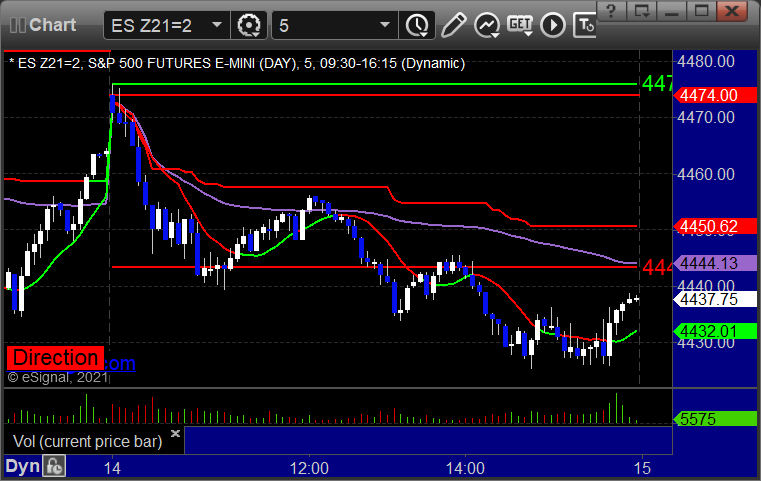Click the 4480.00 price axis label
Image resolution: width=761 pixels, height=481 pixels.
click(706, 62)
